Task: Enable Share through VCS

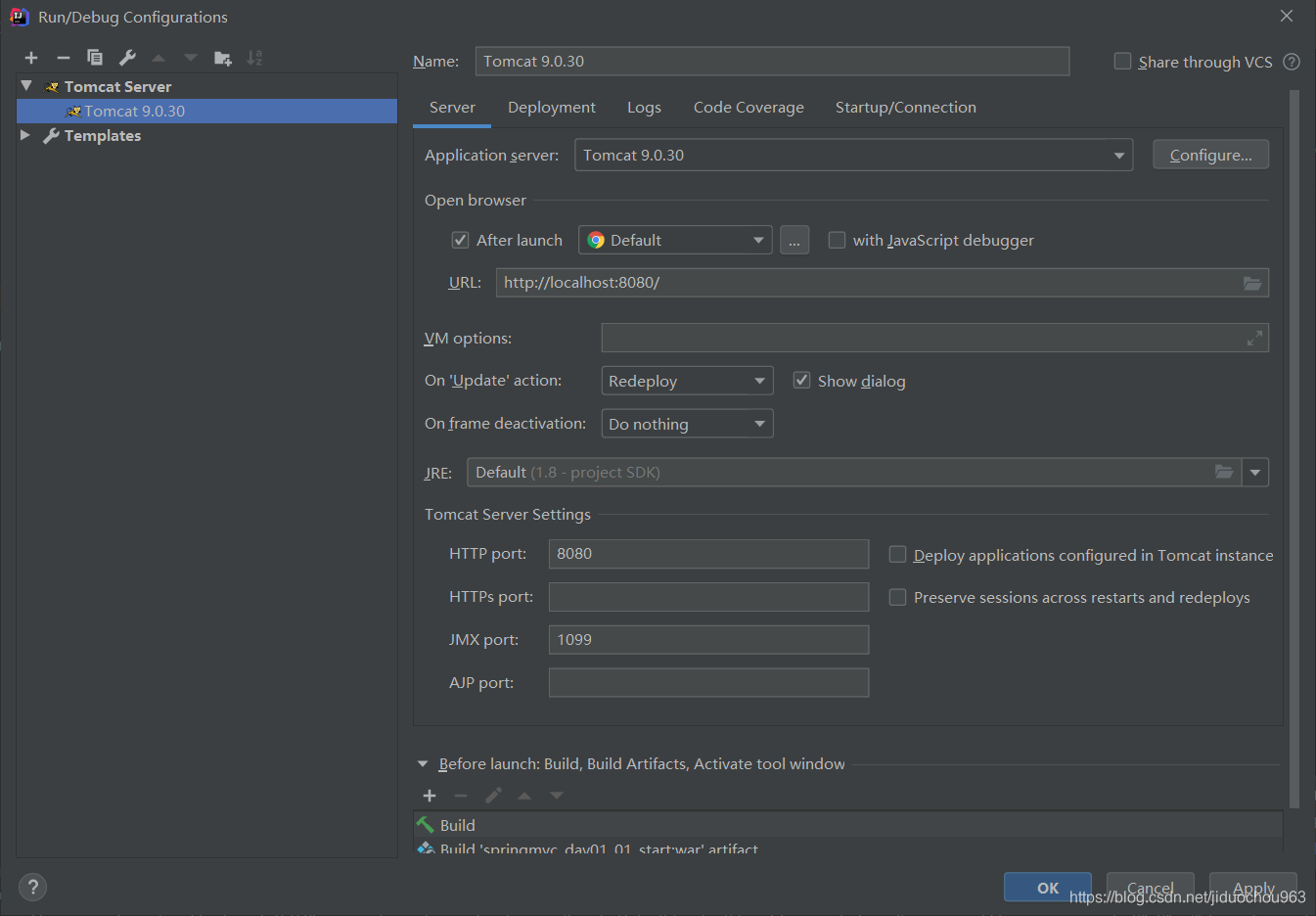Action: [1122, 62]
